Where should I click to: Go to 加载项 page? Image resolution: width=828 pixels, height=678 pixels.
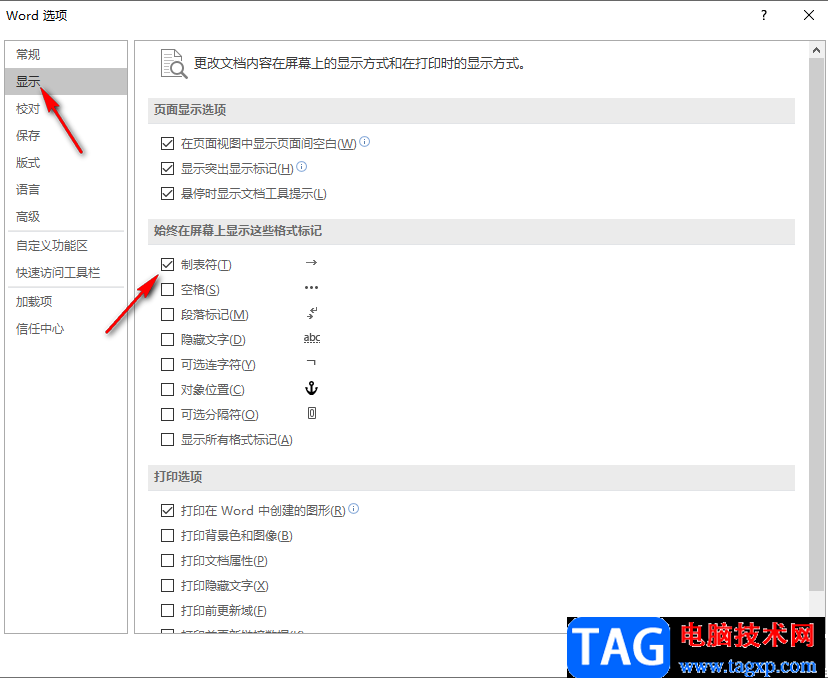coord(65,302)
